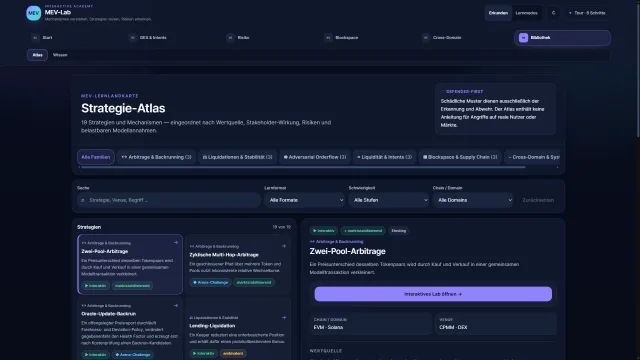Click Interaktiv badge on Lending-Liquidation card
The height and width of the screenshot is (360, 640).
(x=203, y=353)
